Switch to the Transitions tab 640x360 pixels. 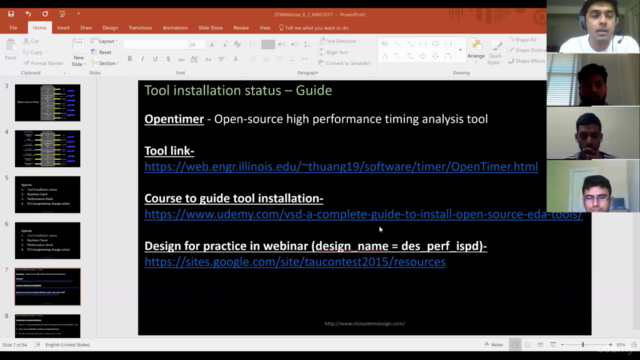click(x=140, y=28)
